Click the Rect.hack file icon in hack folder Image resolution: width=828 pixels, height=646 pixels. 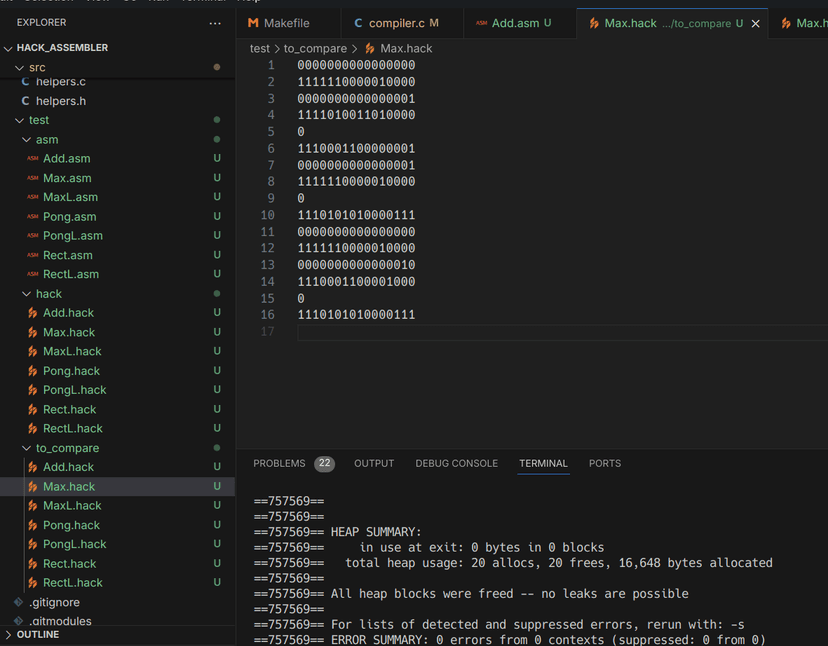pos(33,410)
